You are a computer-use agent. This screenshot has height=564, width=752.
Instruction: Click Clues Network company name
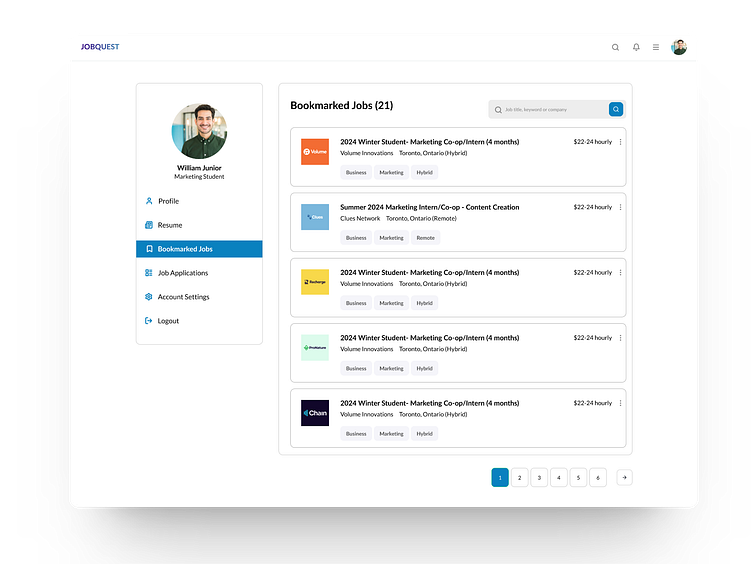click(360, 218)
